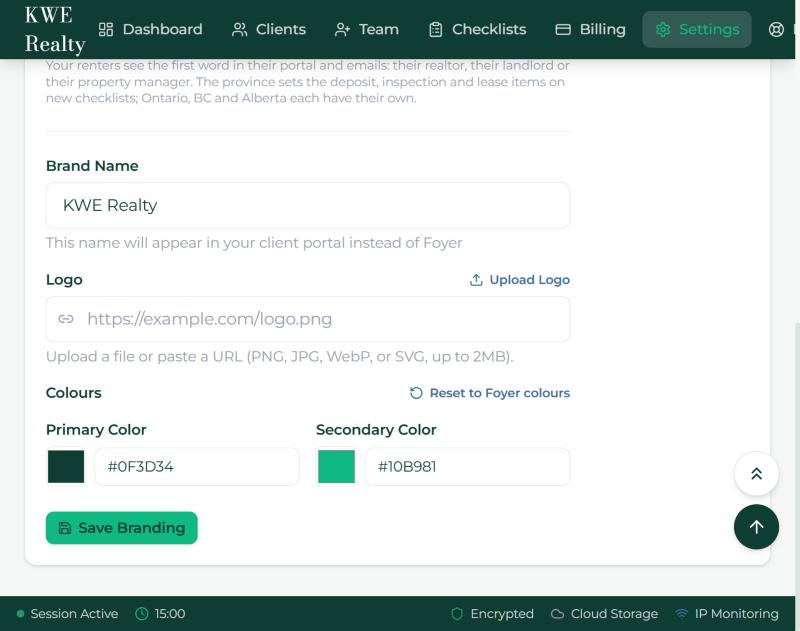
Task: Click the KWE Realty brand logo
Action: pyautogui.click(x=54, y=30)
